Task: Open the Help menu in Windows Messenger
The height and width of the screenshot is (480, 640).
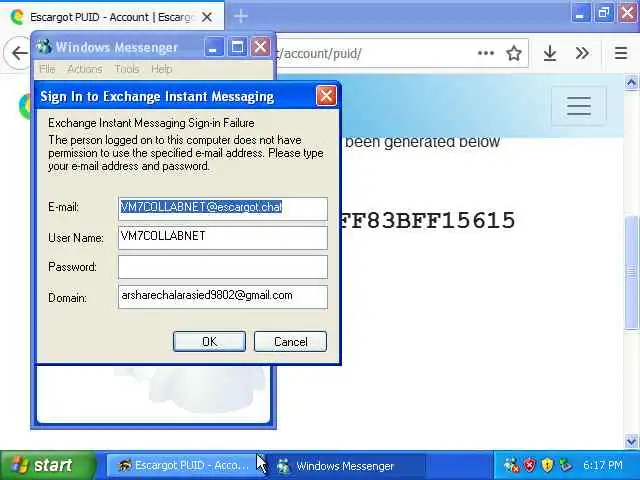Action: coord(162,69)
